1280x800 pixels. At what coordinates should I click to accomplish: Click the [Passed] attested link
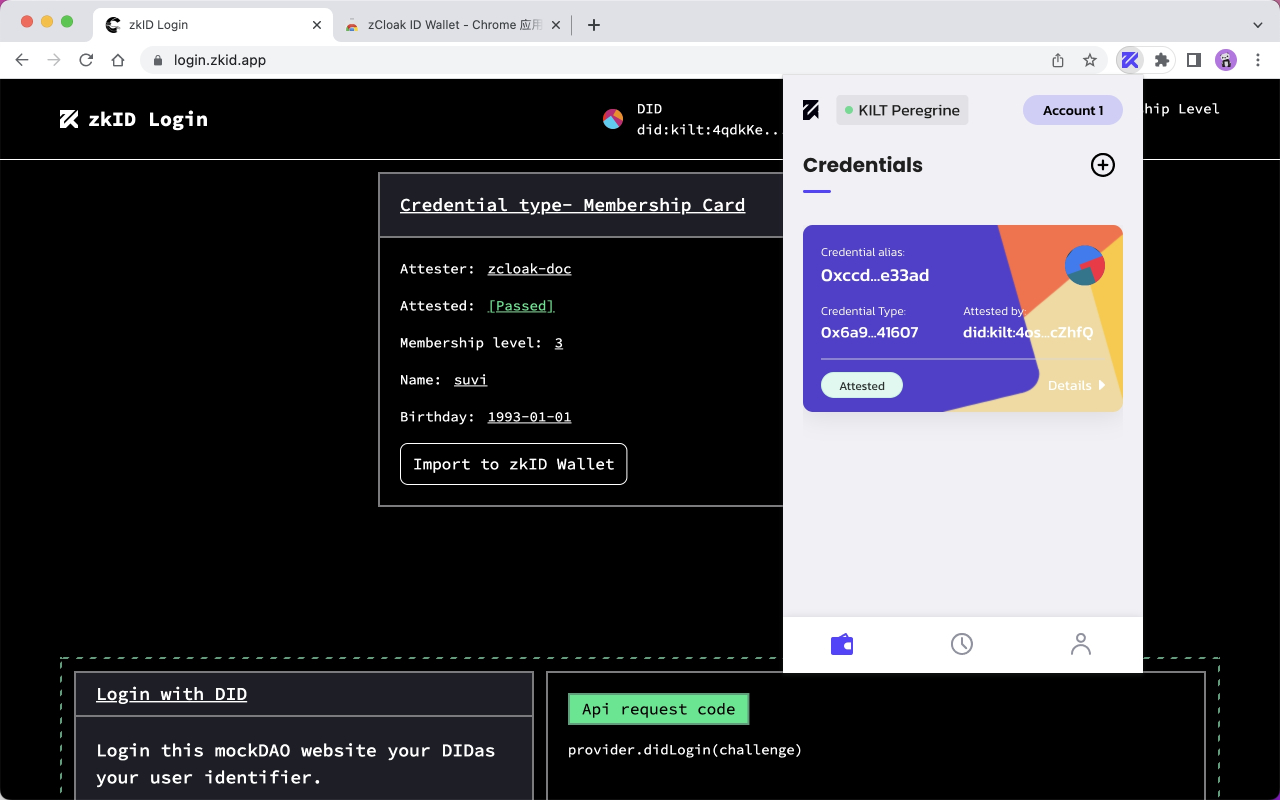(x=520, y=306)
